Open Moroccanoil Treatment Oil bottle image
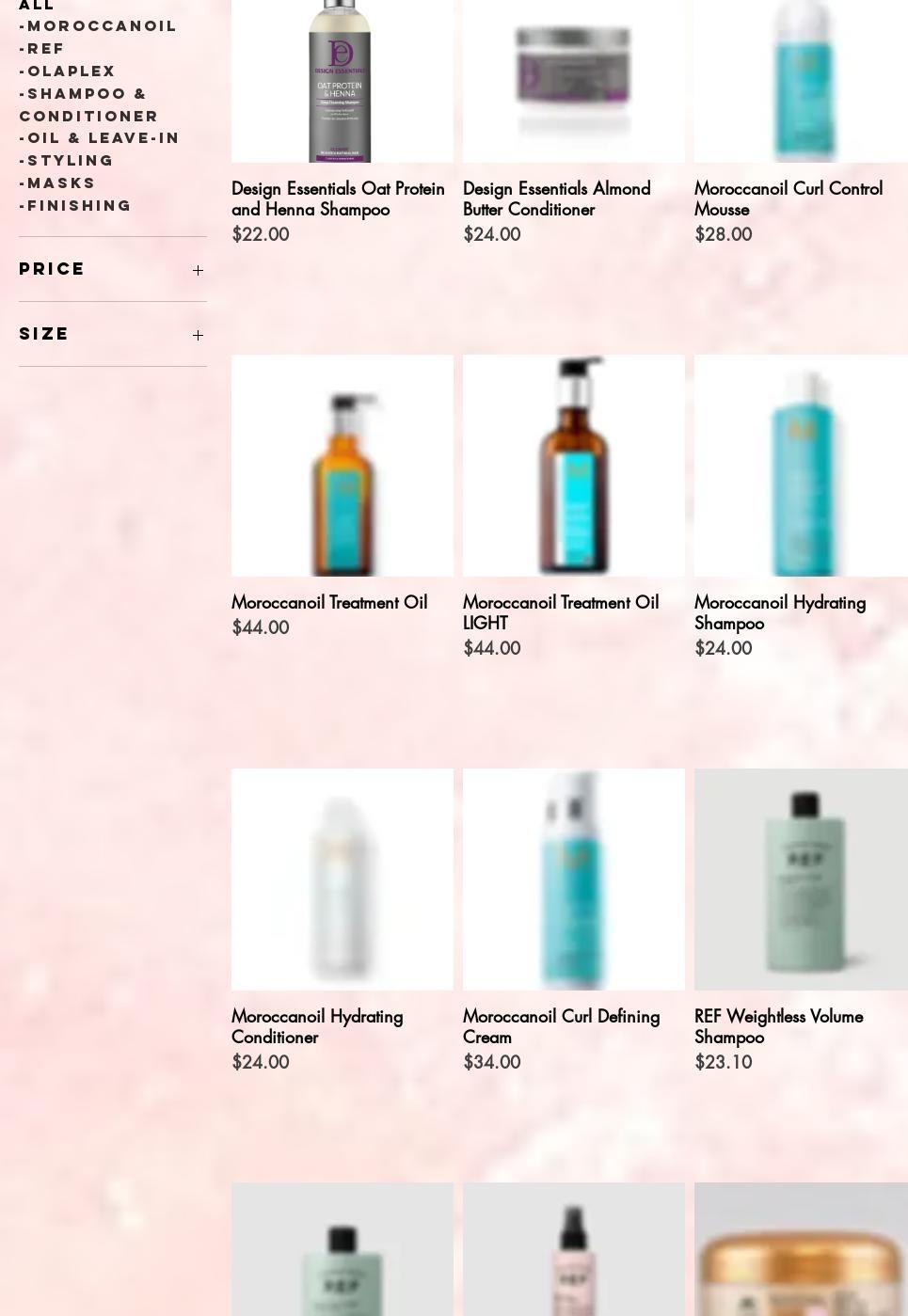 pyautogui.click(x=342, y=466)
